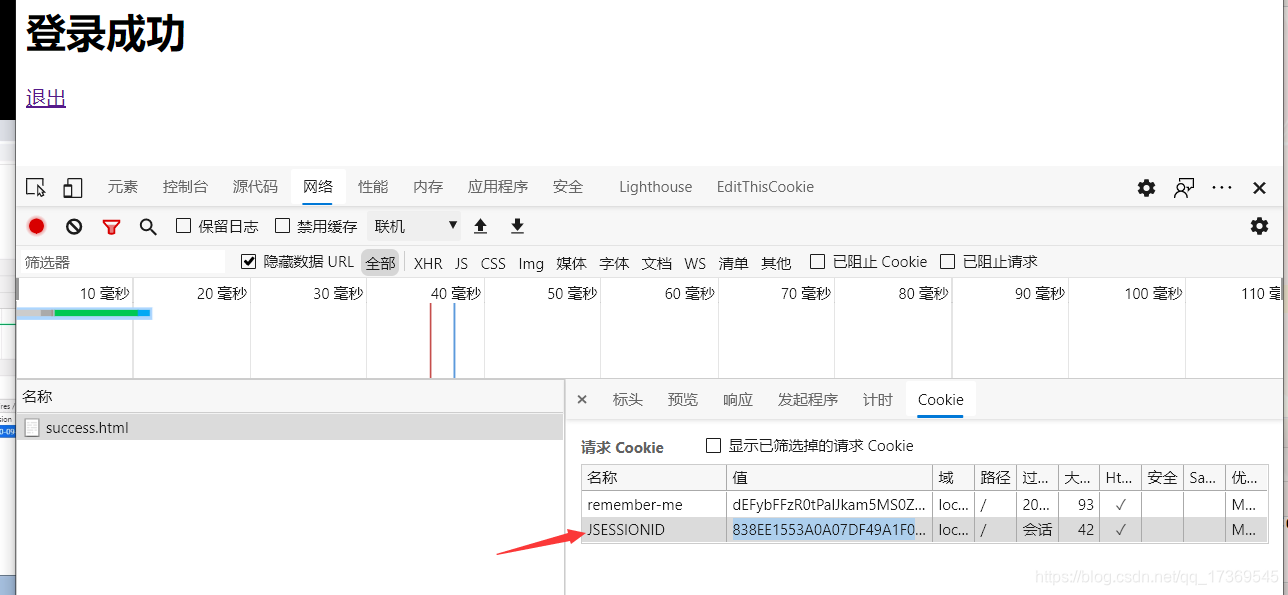Screen dimensions: 1288x595
Task: Focus the 筛选器 filter input field
Action: (x=122, y=262)
